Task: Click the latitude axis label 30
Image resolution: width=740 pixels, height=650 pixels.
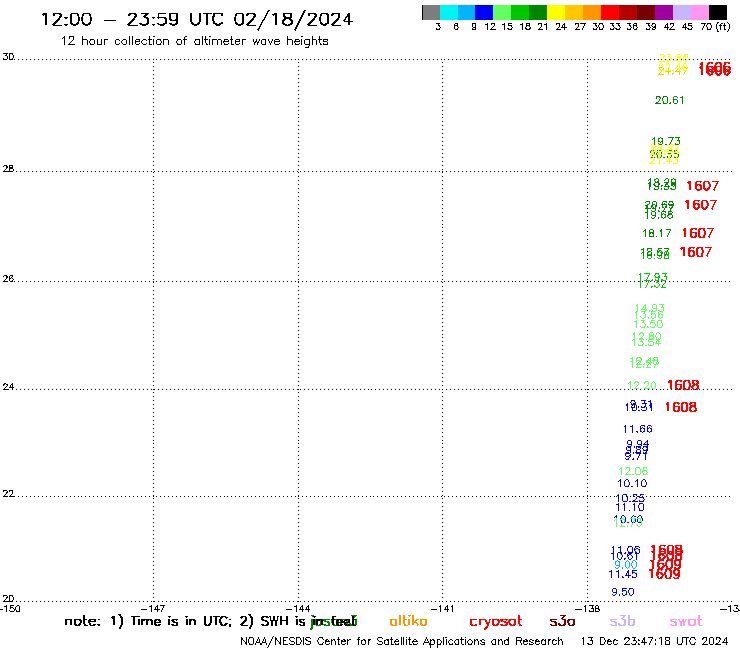Action: 8,57
